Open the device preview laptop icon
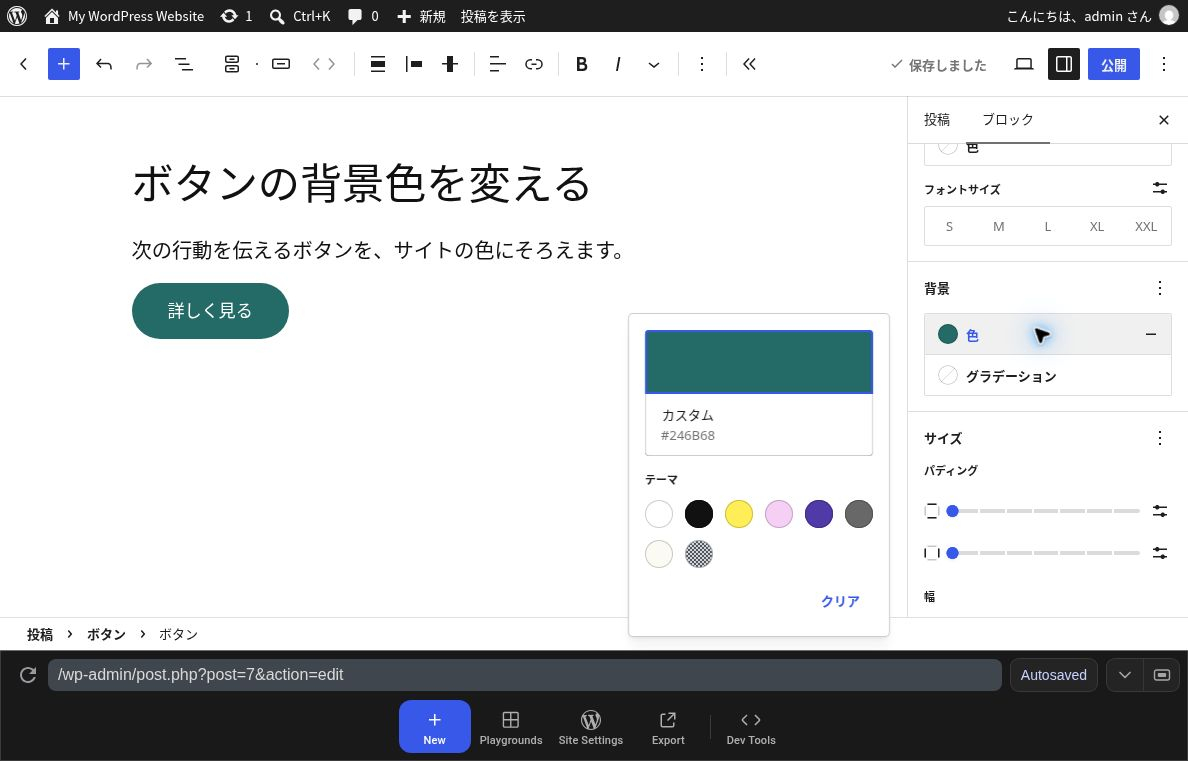This screenshot has height=761, width=1188. pyautogui.click(x=1024, y=64)
